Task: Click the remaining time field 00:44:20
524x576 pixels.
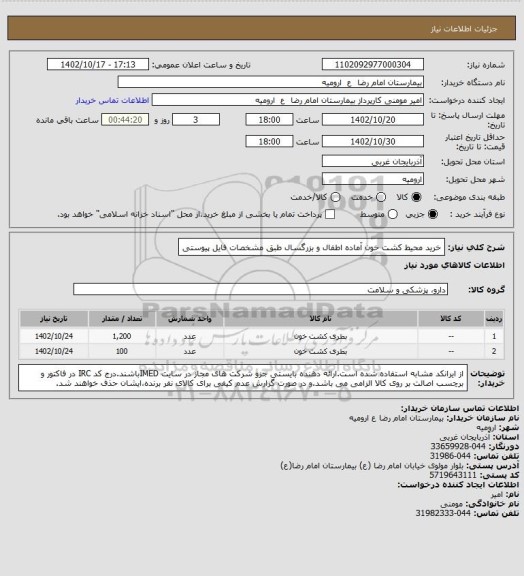Action: pos(125,120)
